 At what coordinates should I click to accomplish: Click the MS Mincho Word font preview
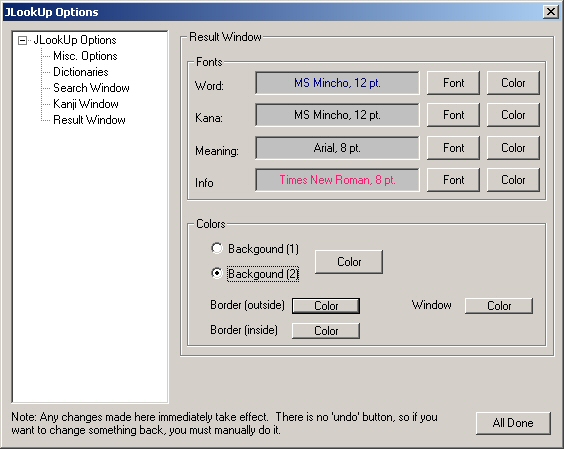click(337, 83)
